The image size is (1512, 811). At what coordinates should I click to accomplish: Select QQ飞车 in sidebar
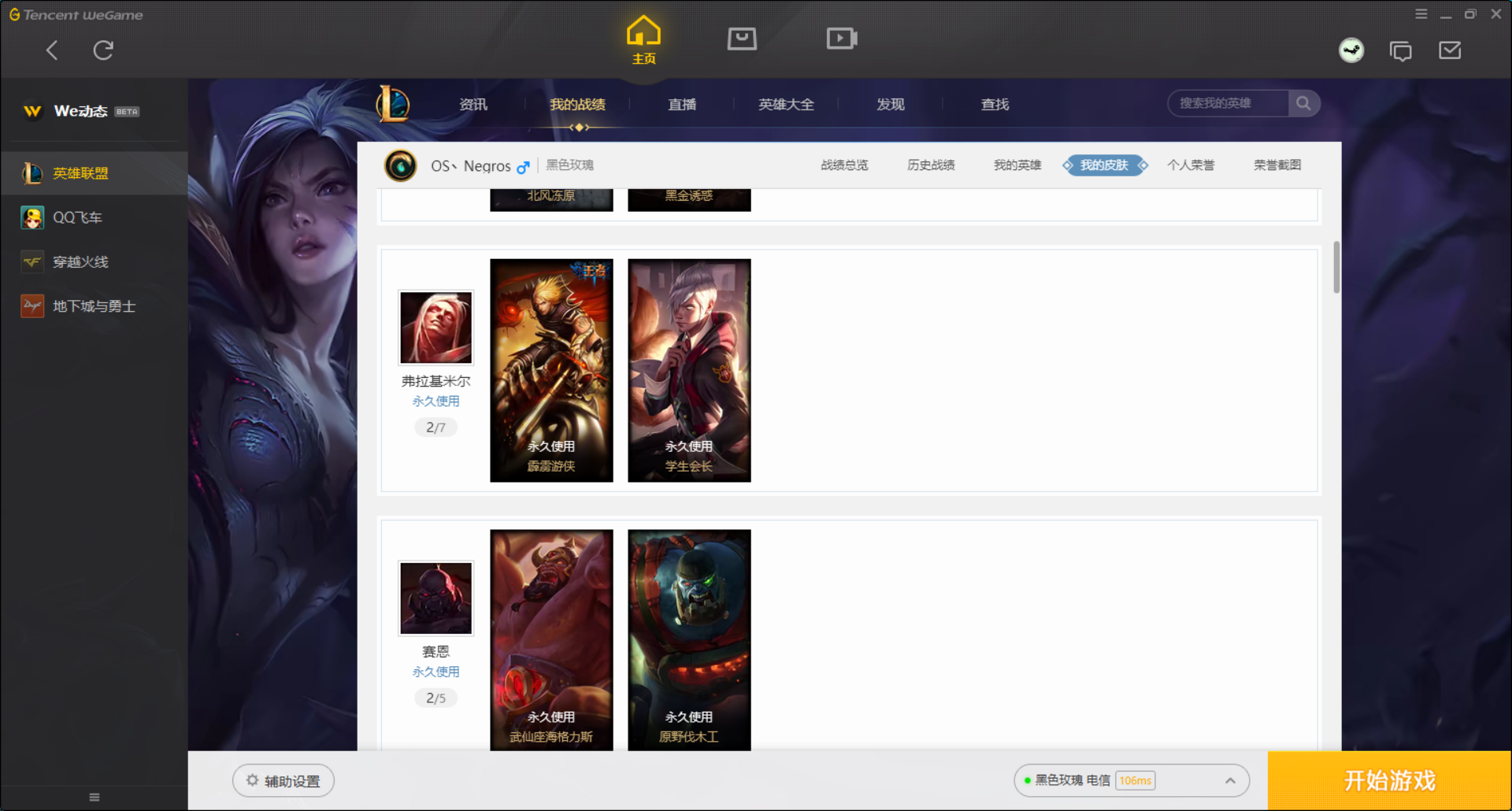coord(94,217)
